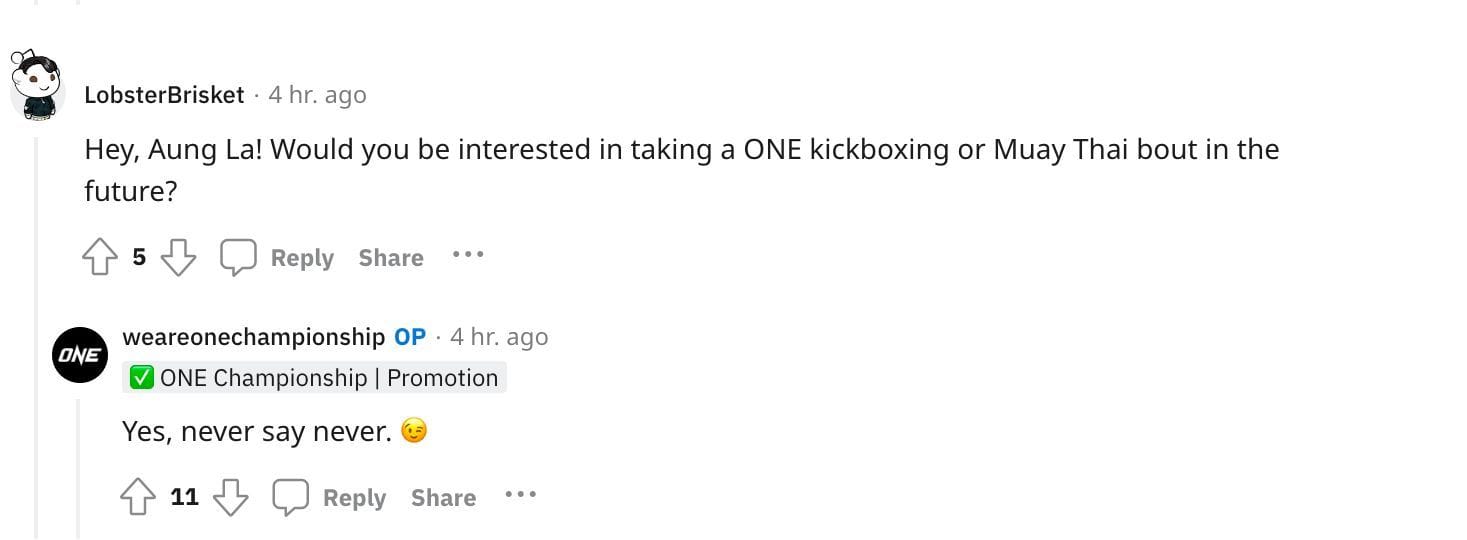Click comment bubble icon under LobsterBrisket's comment
Screen dimensions: 1467x540
(238, 258)
